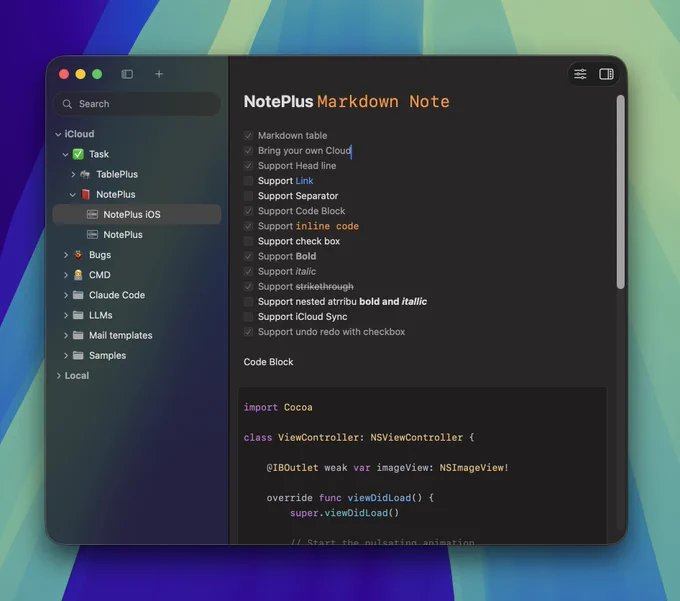Screen dimensions: 680x601
Task: Toggle the sidebar visibility button
Action: 127,74
